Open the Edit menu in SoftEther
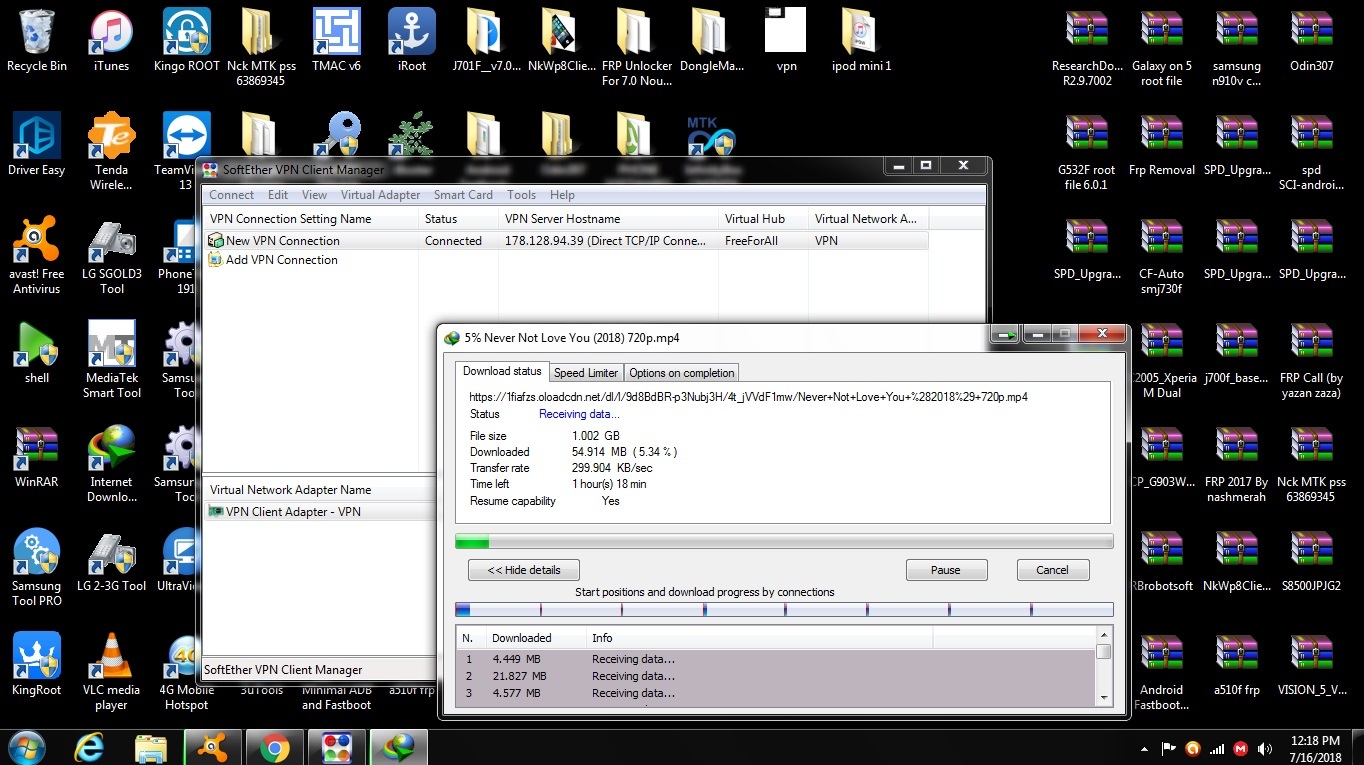 [278, 195]
